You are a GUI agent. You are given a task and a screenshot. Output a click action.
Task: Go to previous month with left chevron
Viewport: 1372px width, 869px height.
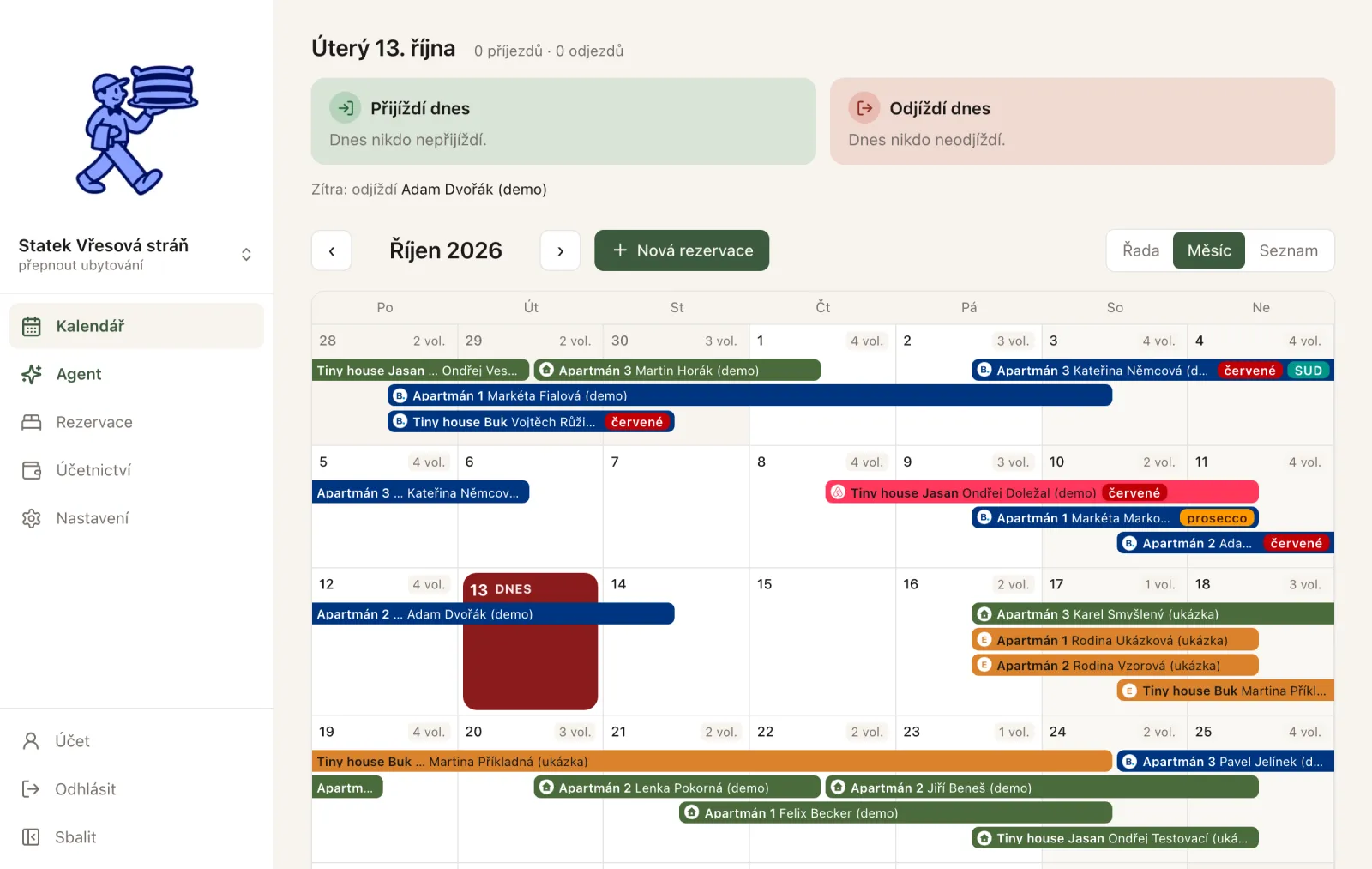point(332,250)
